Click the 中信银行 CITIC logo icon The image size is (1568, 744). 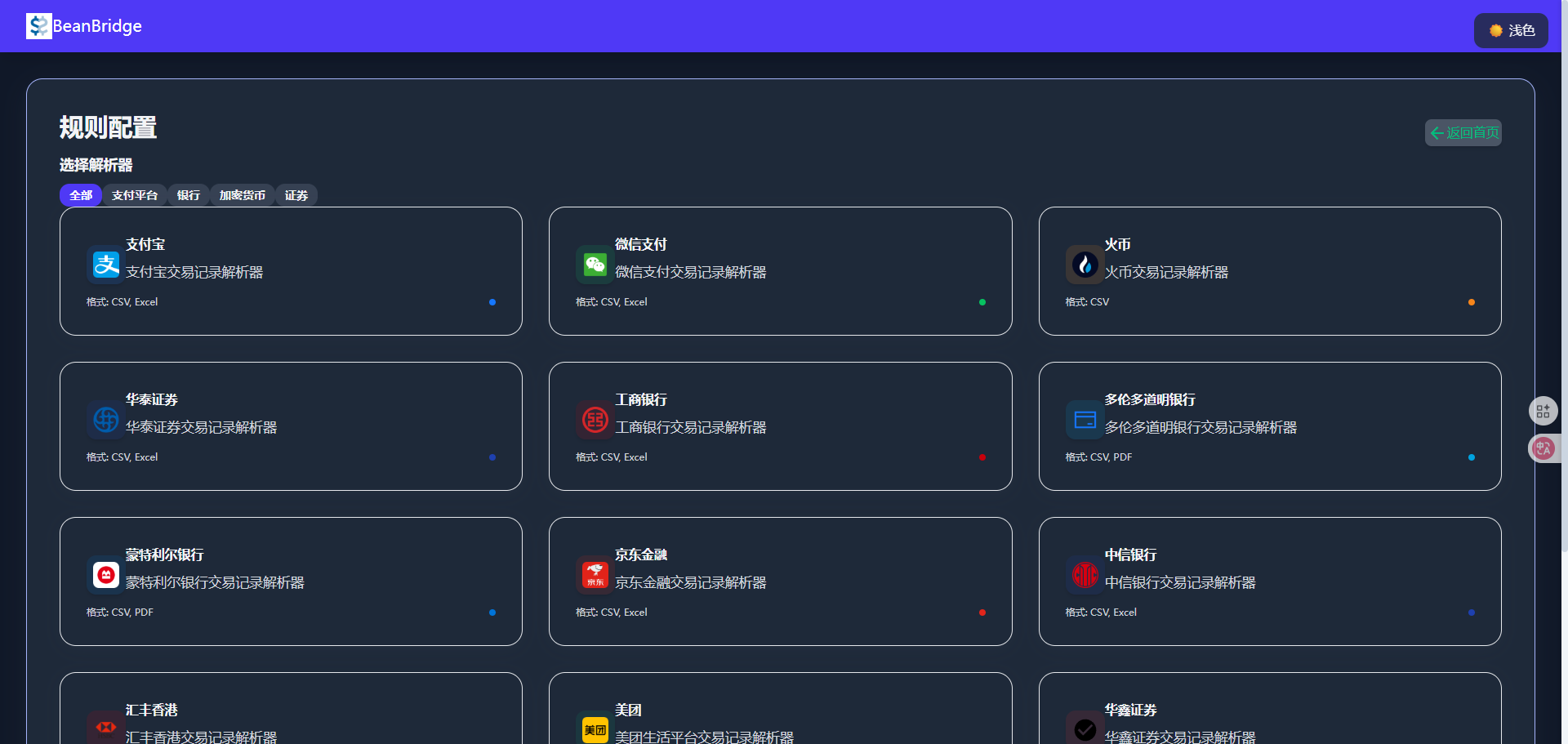(x=1085, y=575)
